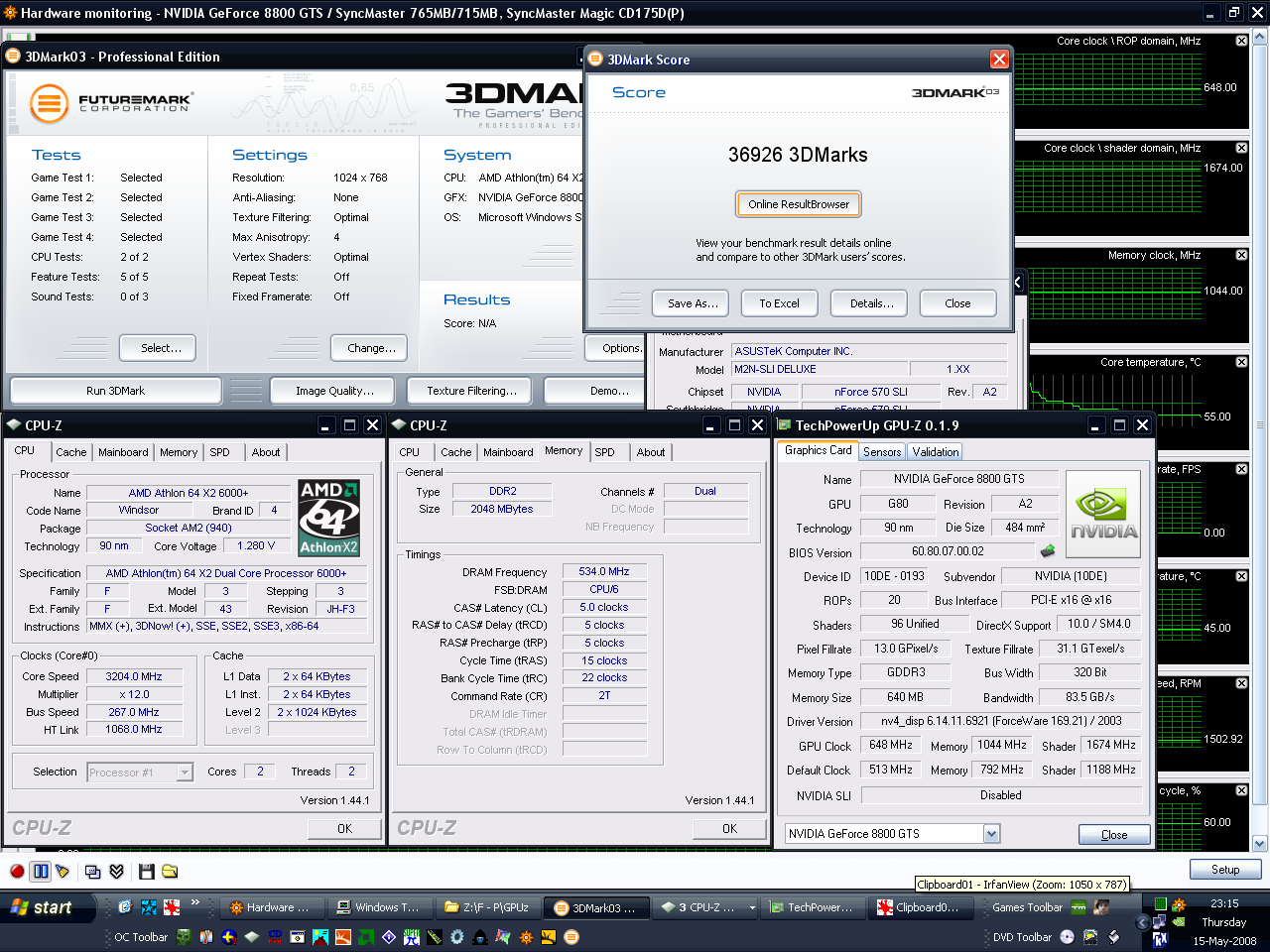Open the GPU selection dropdown in GPU-Z
The image size is (1270, 952).
(991, 834)
